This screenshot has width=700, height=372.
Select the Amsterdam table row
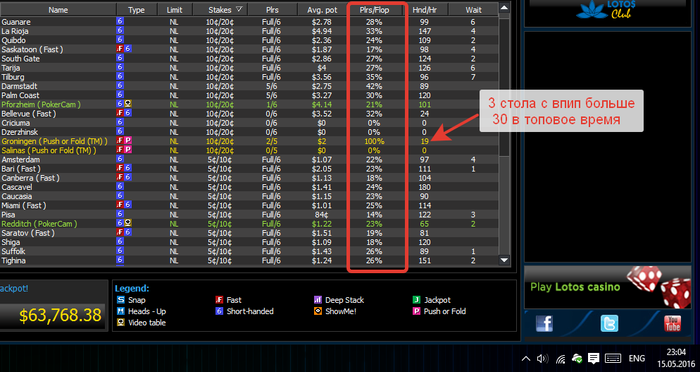[249, 159]
